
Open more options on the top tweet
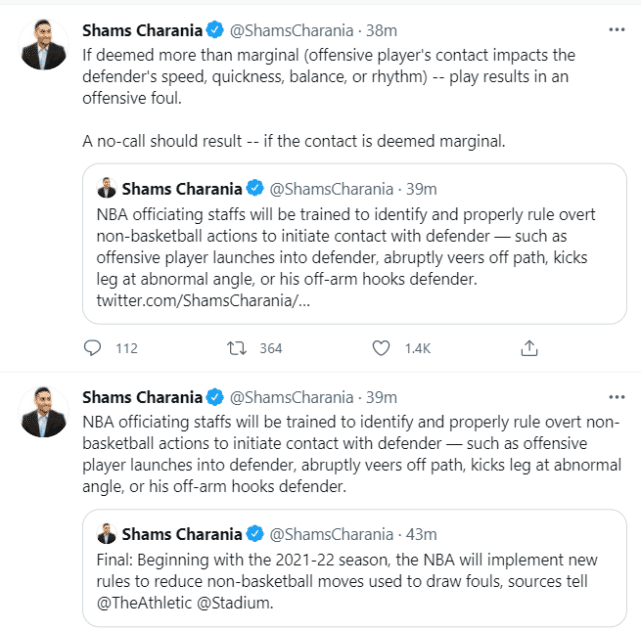(x=619, y=32)
